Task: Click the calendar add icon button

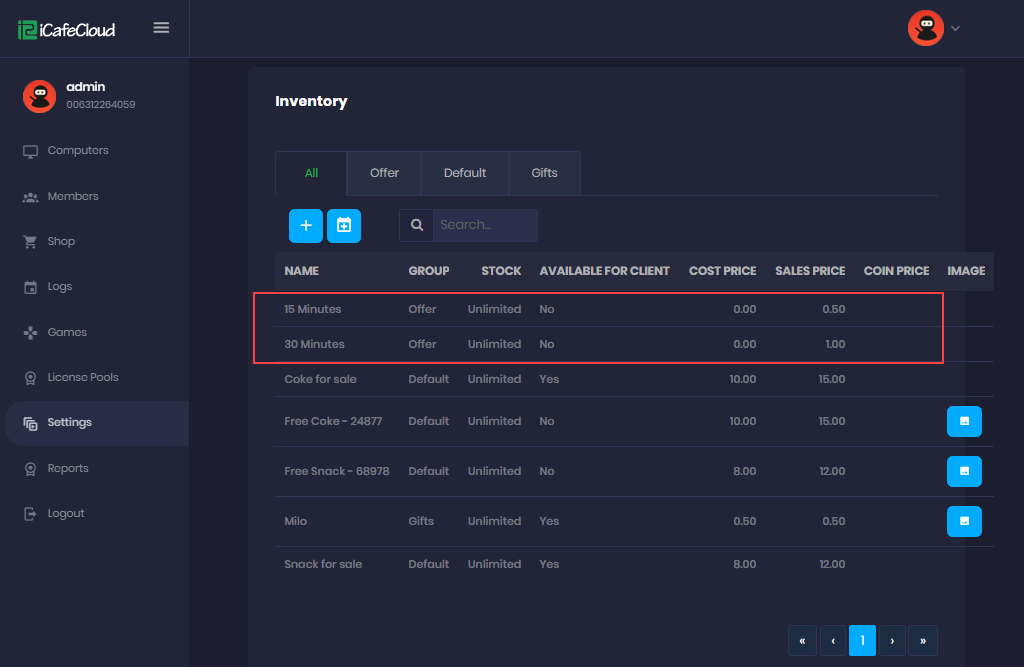Action: click(x=344, y=226)
